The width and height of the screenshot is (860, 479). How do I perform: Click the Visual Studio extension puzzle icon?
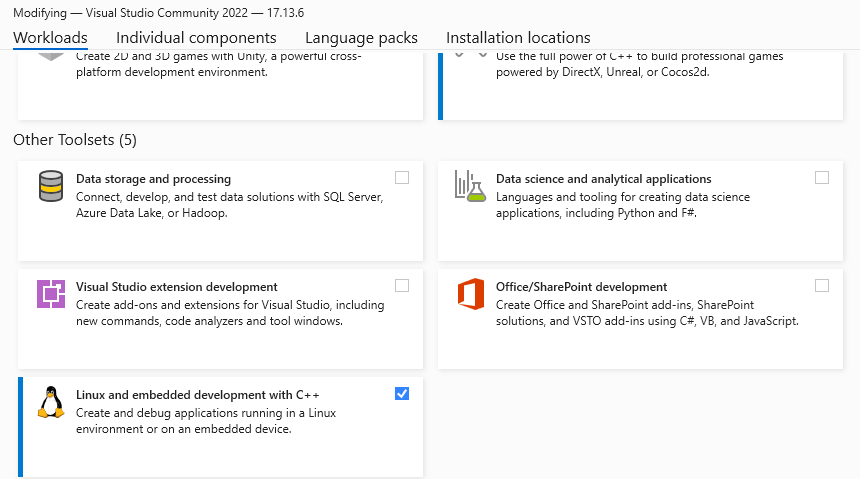click(51, 295)
